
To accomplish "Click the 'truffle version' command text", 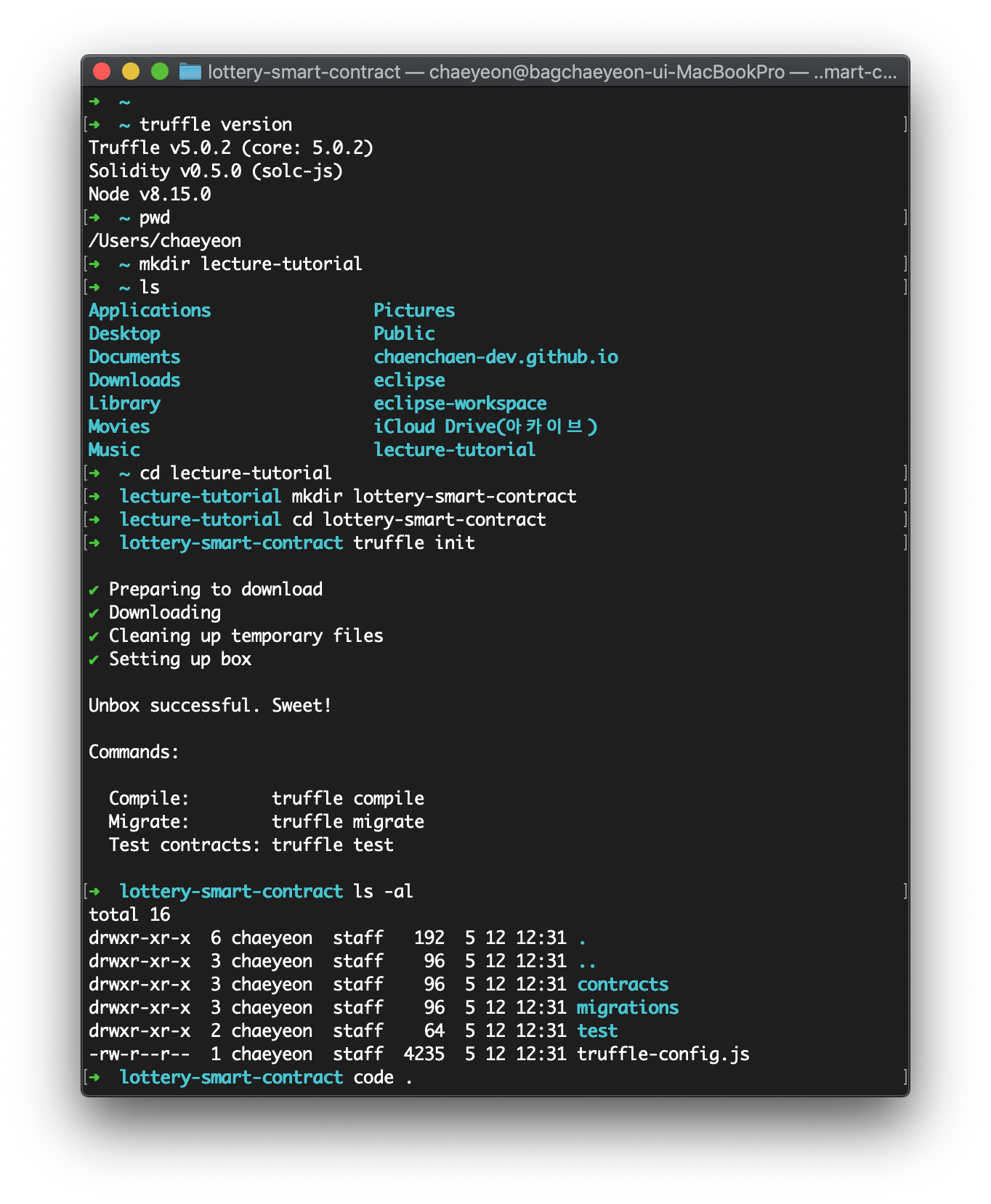I will click(x=216, y=124).
